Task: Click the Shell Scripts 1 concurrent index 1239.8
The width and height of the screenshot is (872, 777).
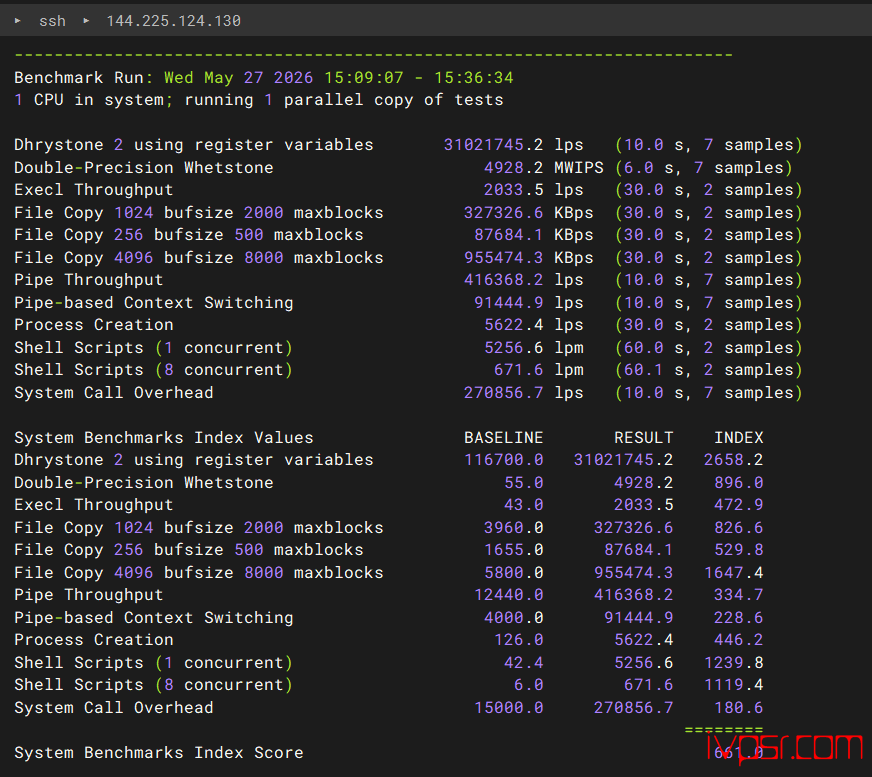Action: click(734, 662)
